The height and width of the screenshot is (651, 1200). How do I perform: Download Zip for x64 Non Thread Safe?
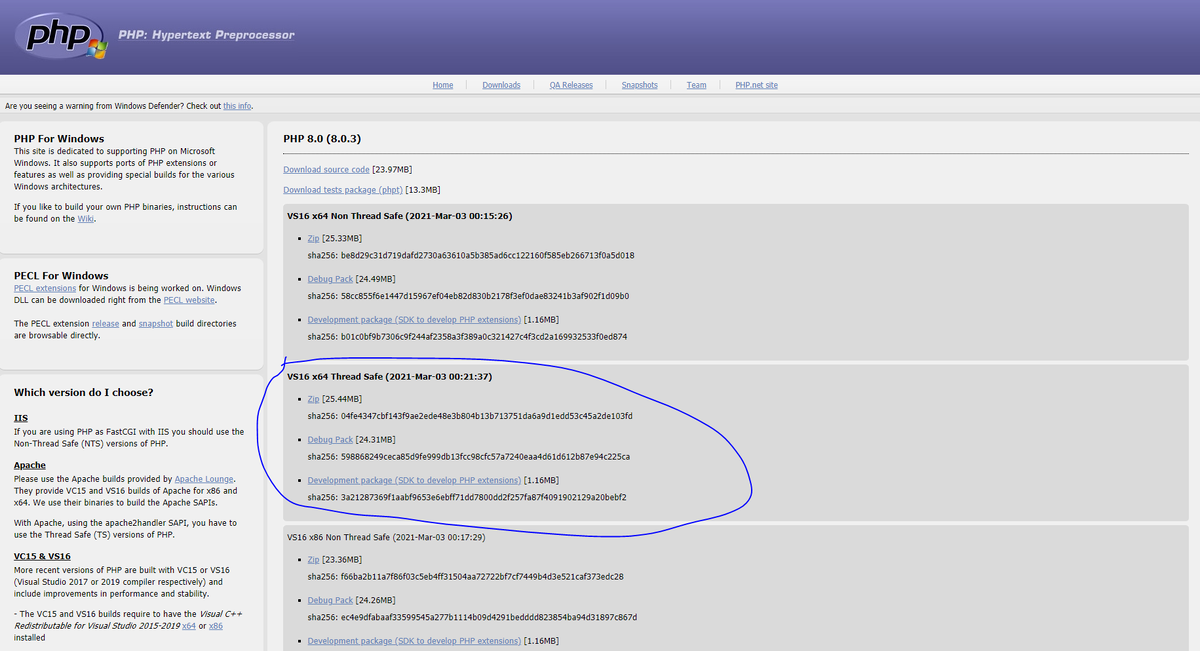(x=313, y=239)
